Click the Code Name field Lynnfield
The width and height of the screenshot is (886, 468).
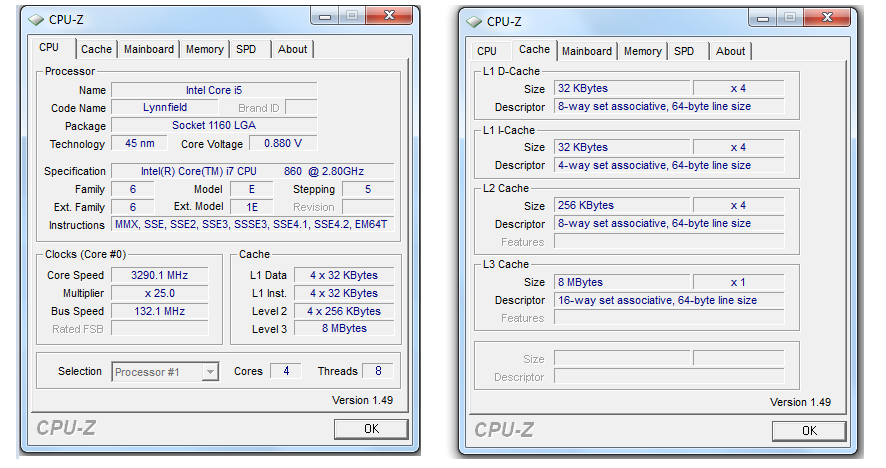coord(164,107)
